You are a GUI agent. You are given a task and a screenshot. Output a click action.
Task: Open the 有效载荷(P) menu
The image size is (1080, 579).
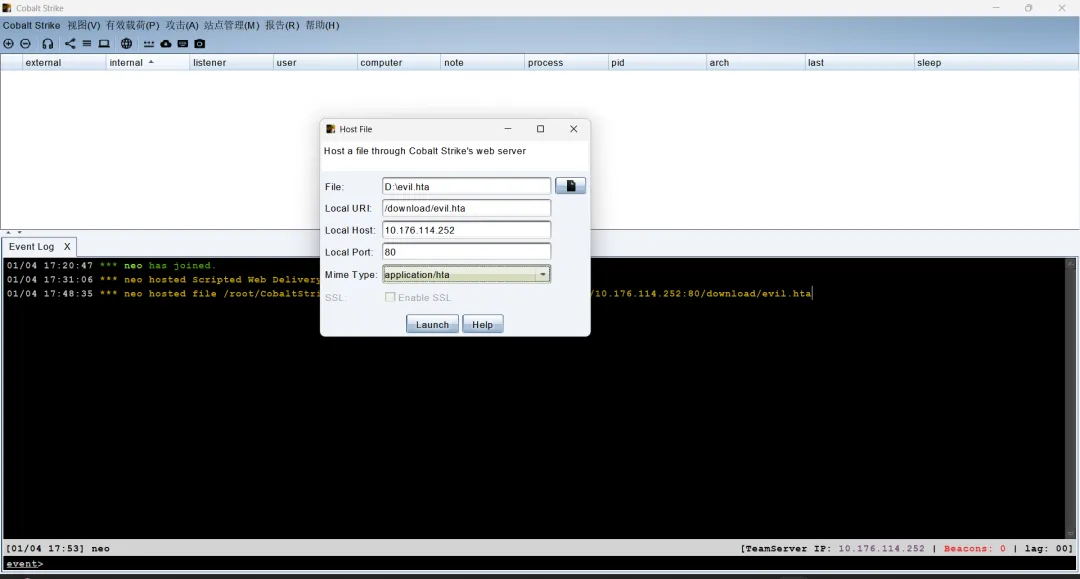click(x=132, y=25)
